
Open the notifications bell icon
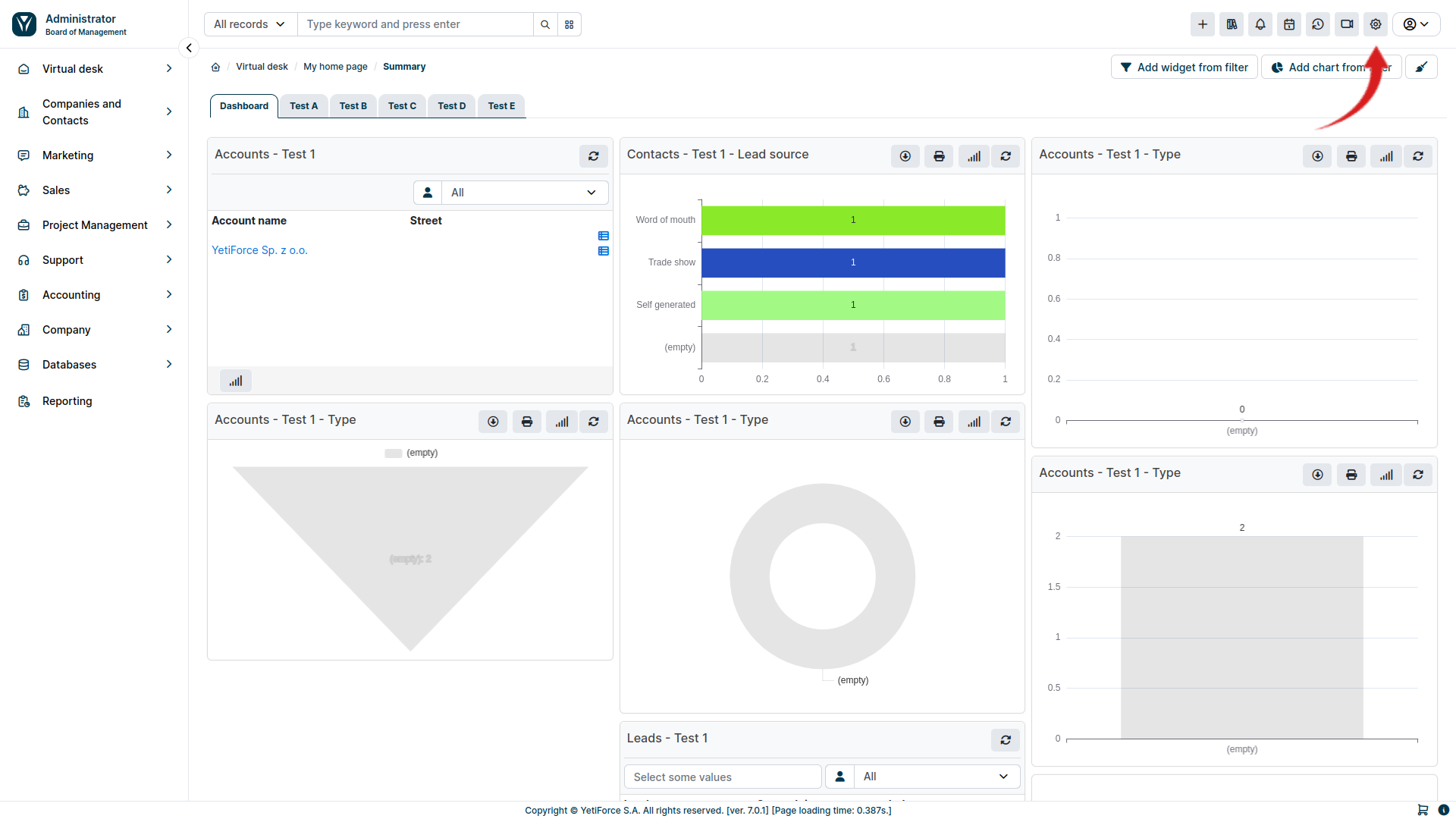click(1260, 24)
